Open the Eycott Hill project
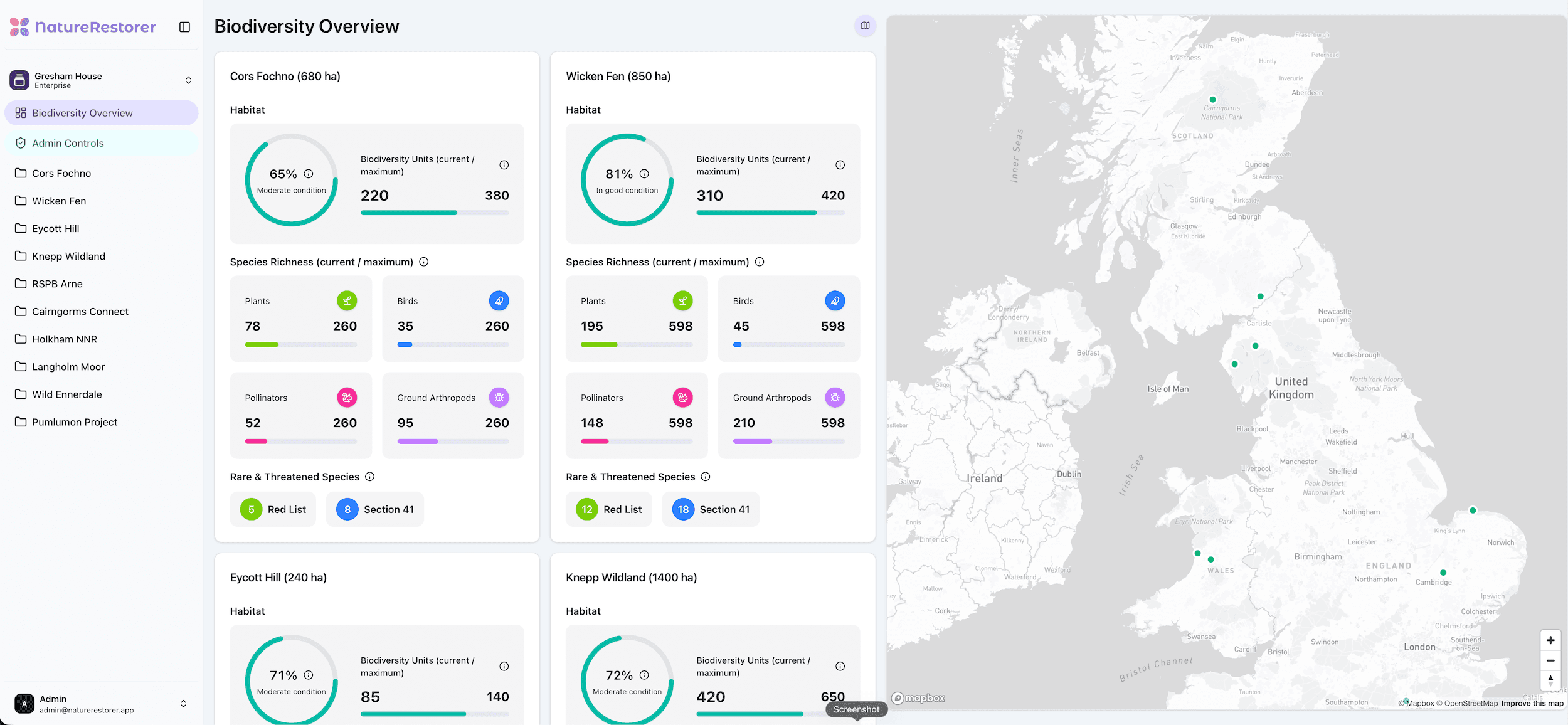This screenshot has height=725, width=1568. pyautogui.click(x=101, y=228)
